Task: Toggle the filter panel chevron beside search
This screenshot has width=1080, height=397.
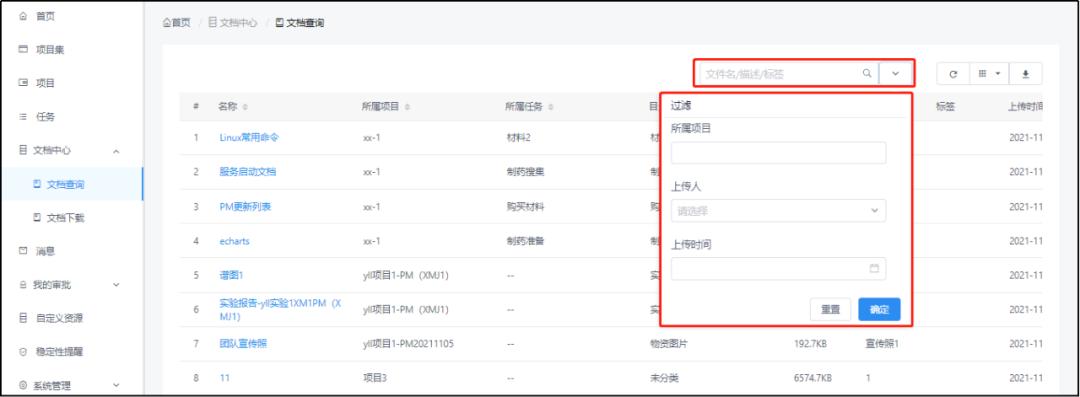Action: pos(895,73)
